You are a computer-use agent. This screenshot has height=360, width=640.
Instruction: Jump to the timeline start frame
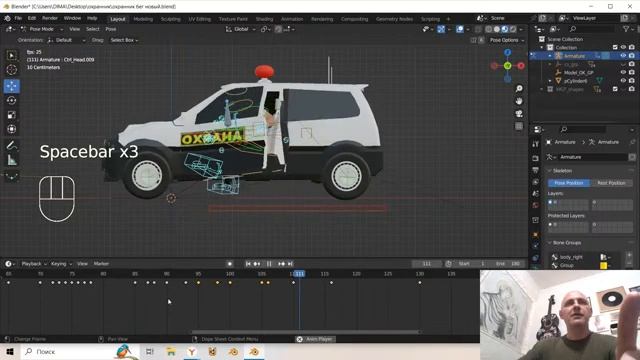248,264
